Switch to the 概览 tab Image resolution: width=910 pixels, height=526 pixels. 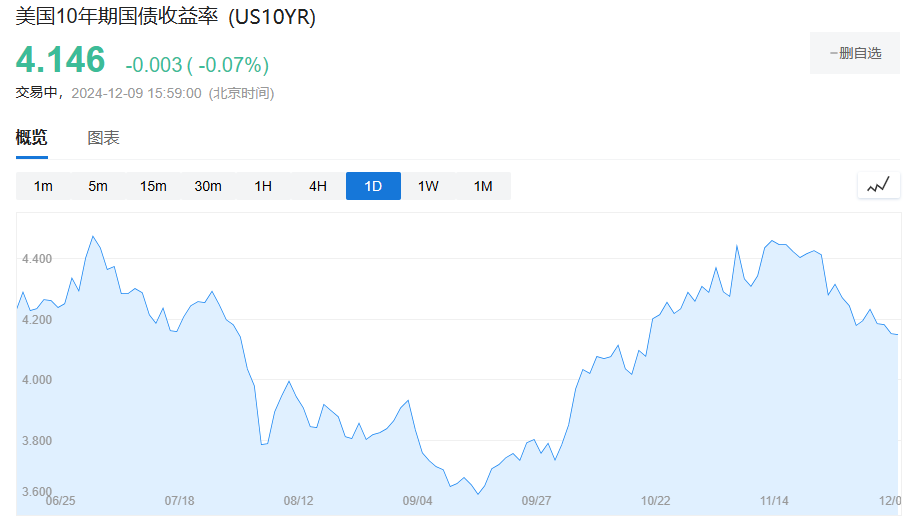point(31,138)
